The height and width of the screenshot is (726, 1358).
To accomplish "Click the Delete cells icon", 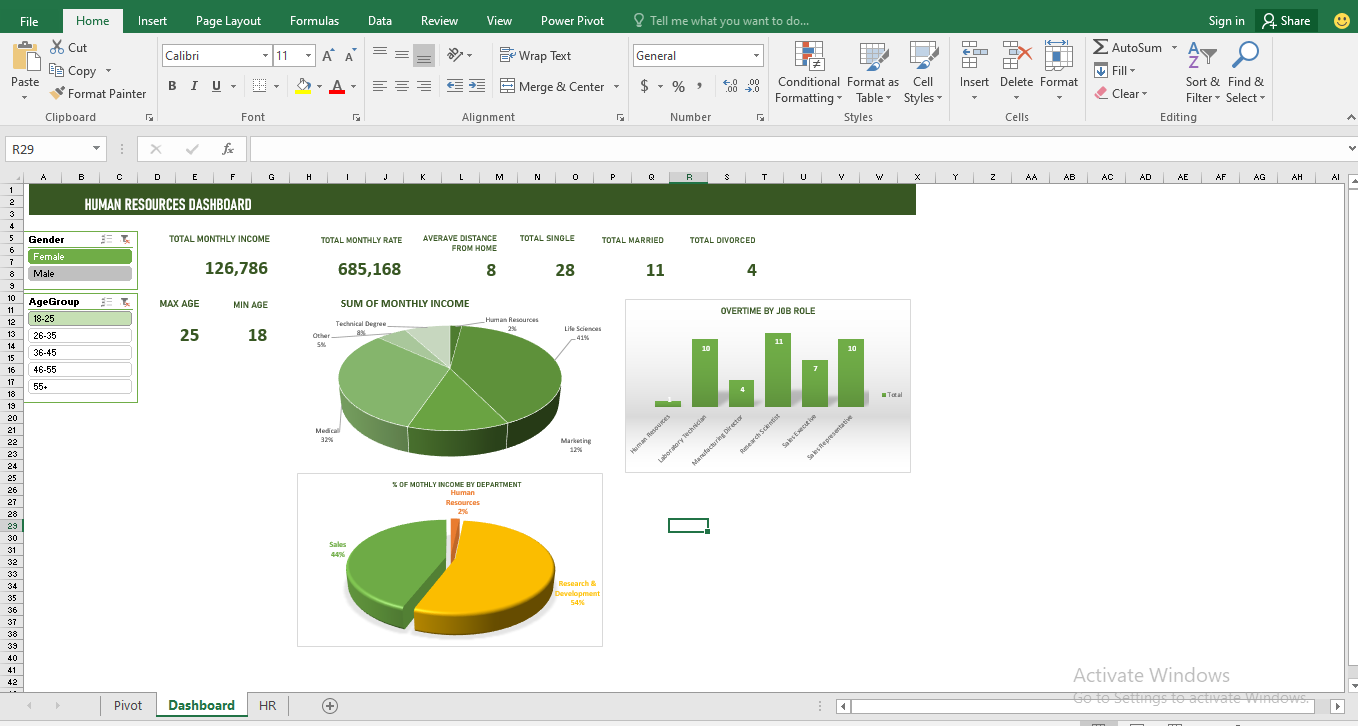I will click(1016, 56).
